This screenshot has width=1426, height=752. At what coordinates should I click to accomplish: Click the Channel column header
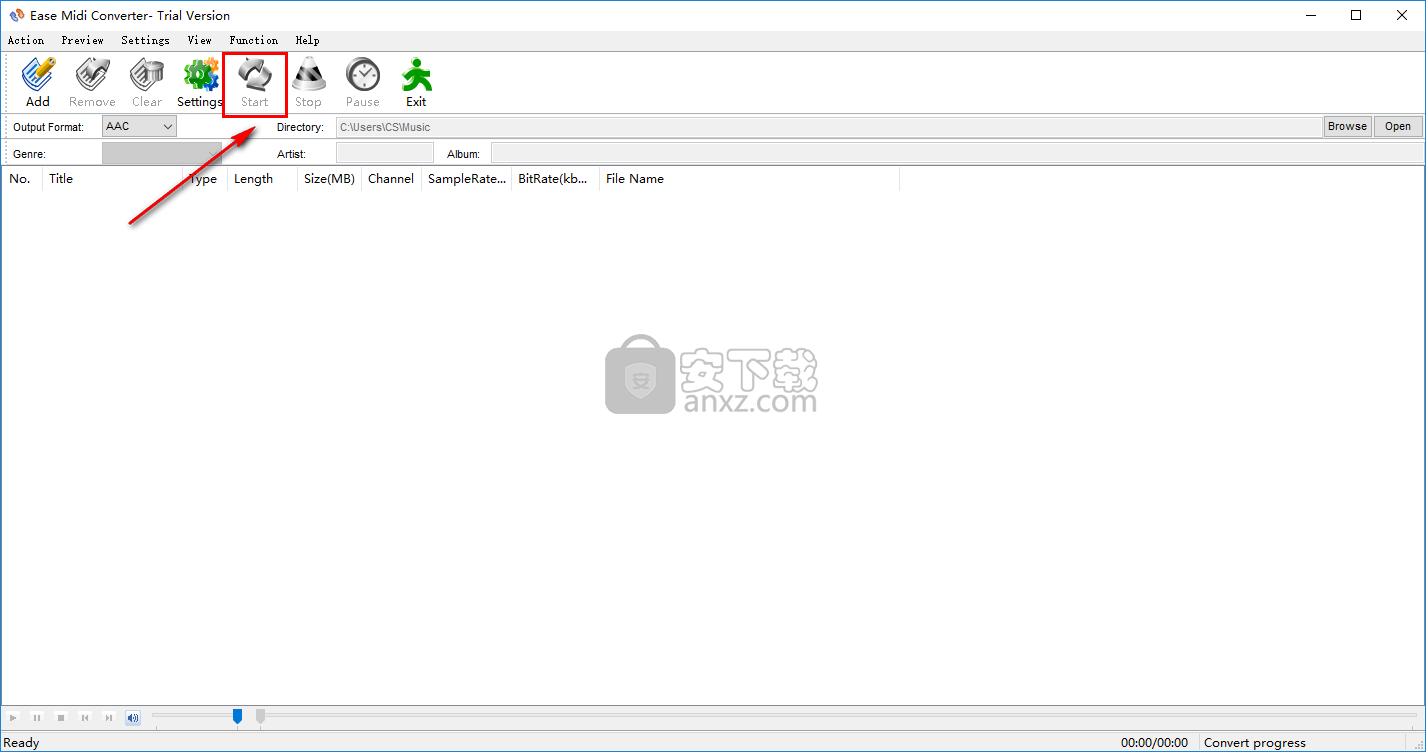(391, 179)
